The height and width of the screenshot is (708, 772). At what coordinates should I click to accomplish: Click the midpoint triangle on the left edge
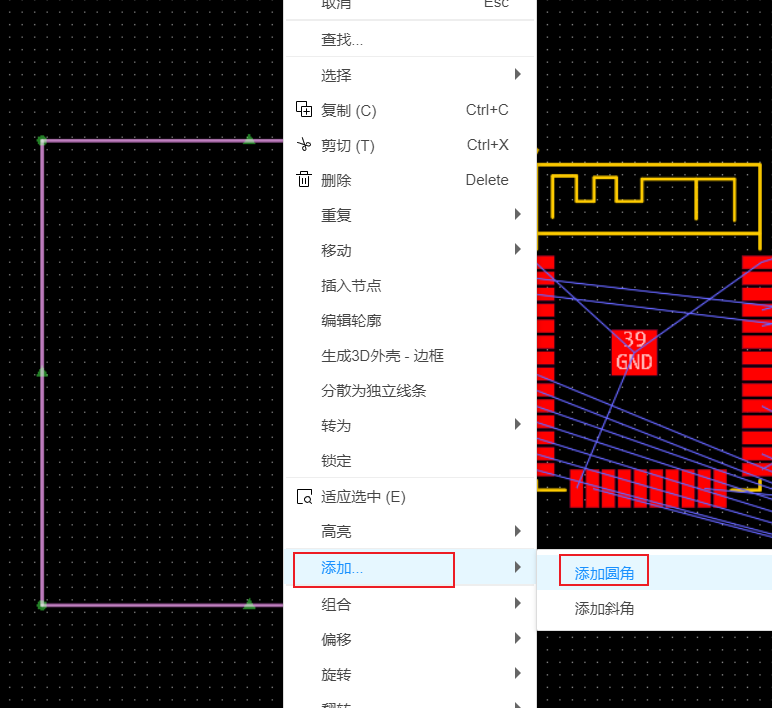pyautogui.click(x=42, y=373)
